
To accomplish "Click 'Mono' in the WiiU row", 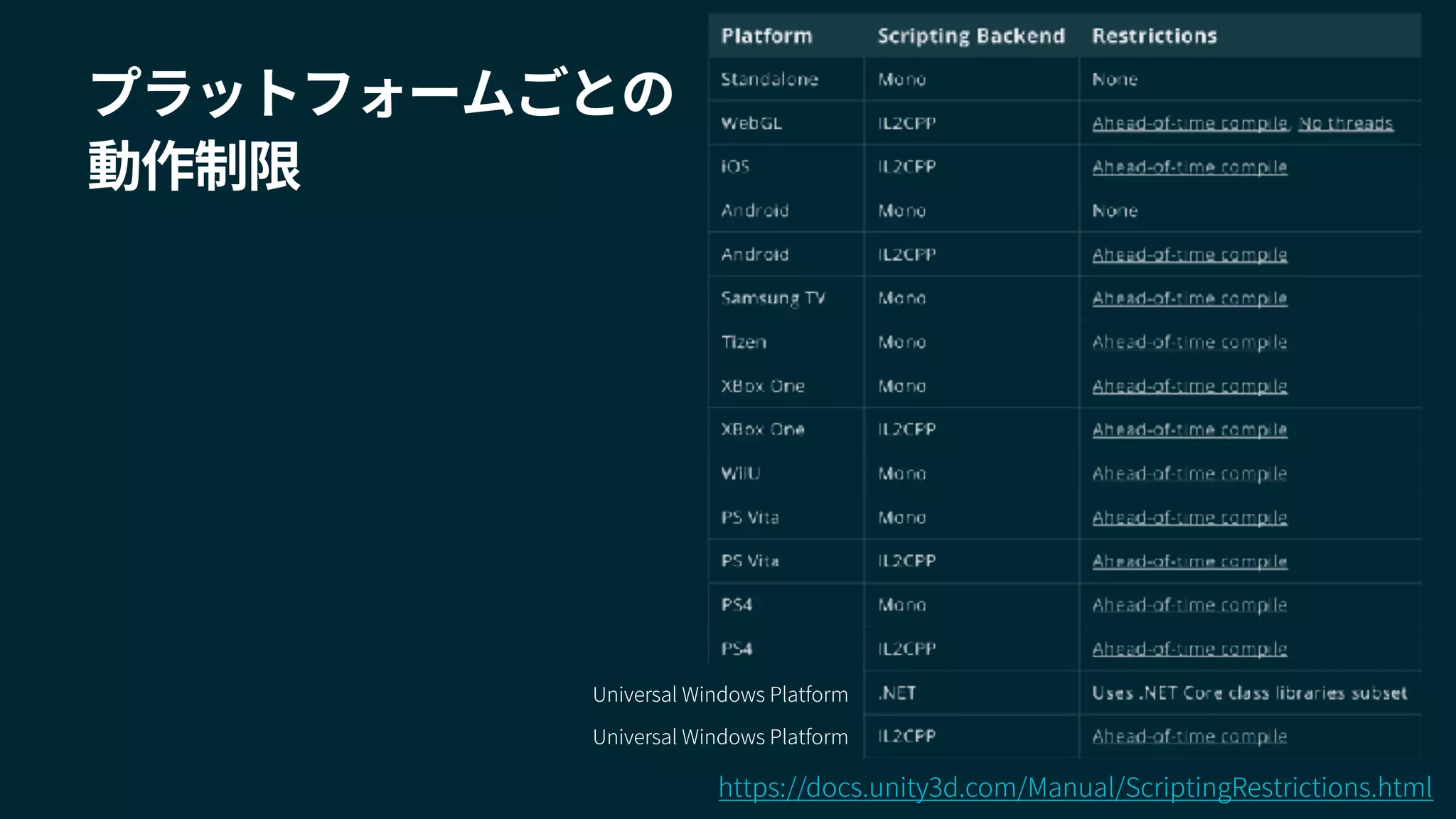I will coord(902,474).
